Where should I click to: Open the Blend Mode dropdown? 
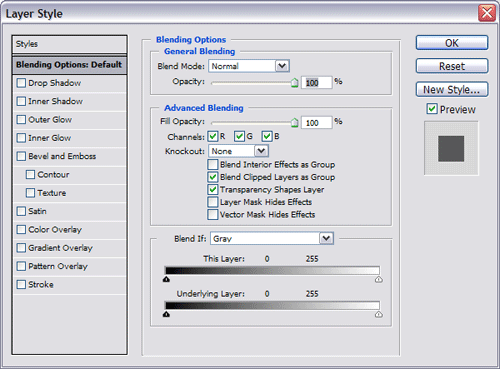click(282, 66)
